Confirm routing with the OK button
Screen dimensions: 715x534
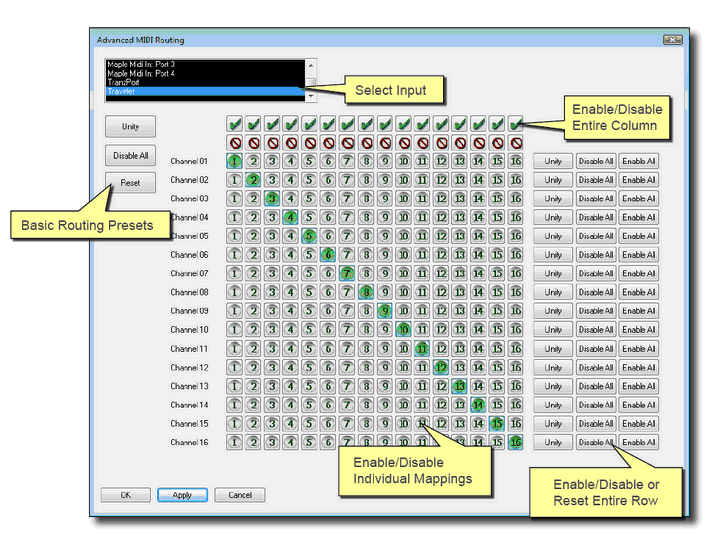[x=125, y=495]
